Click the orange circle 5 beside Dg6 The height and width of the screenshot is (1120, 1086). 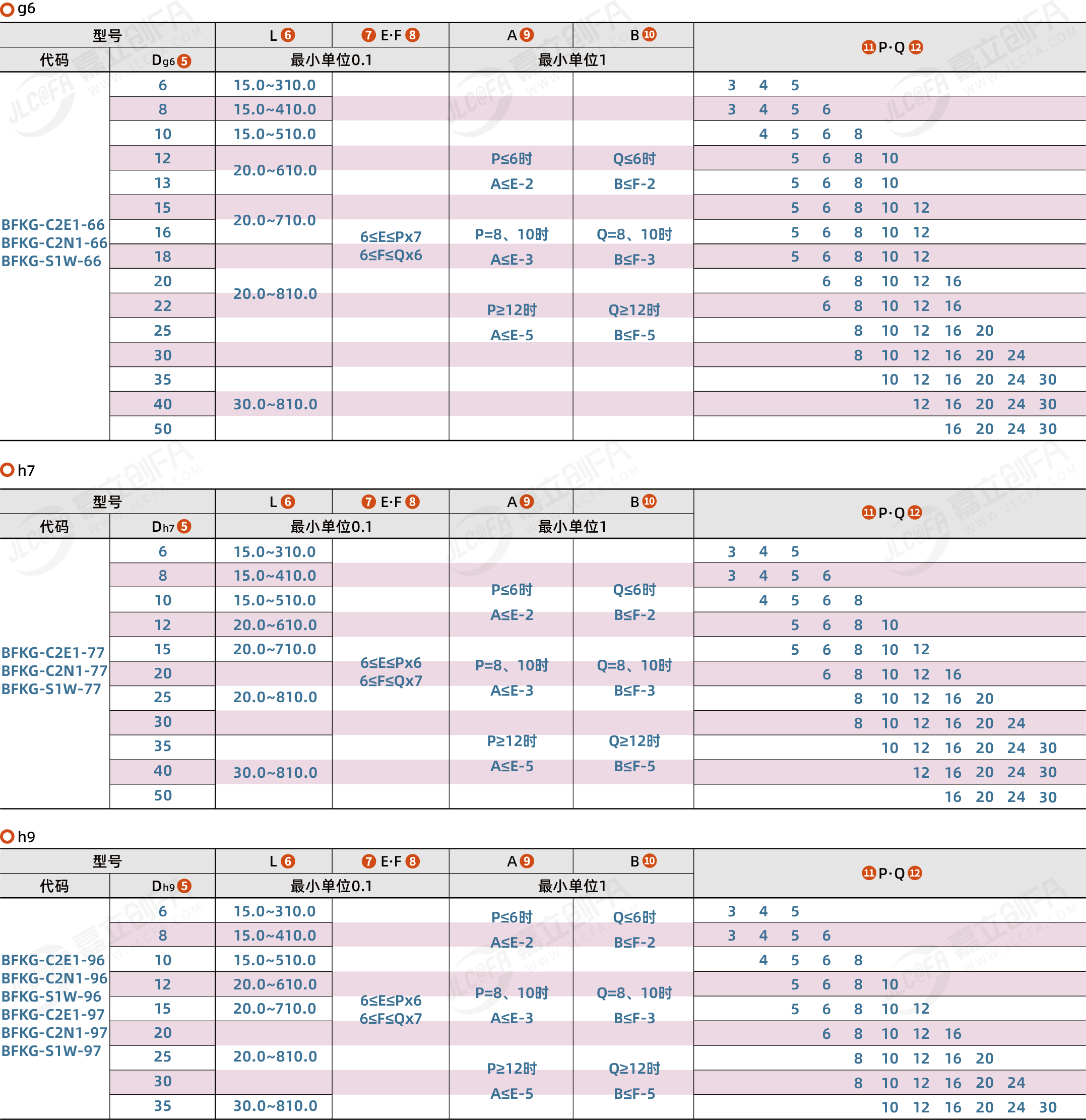pyautogui.click(x=184, y=61)
